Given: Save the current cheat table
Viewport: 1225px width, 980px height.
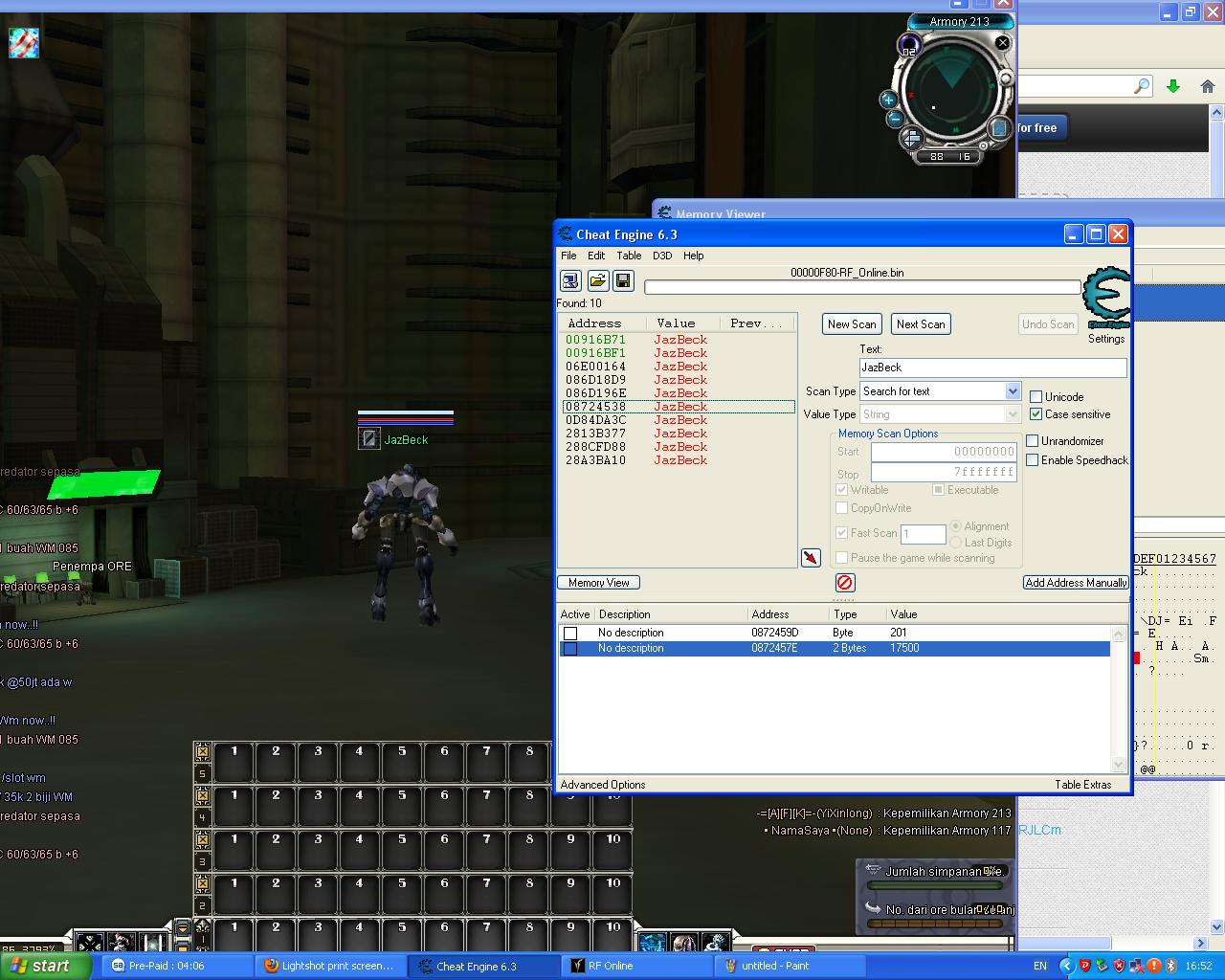Looking at the screenshot, I should tap(623, 280).
